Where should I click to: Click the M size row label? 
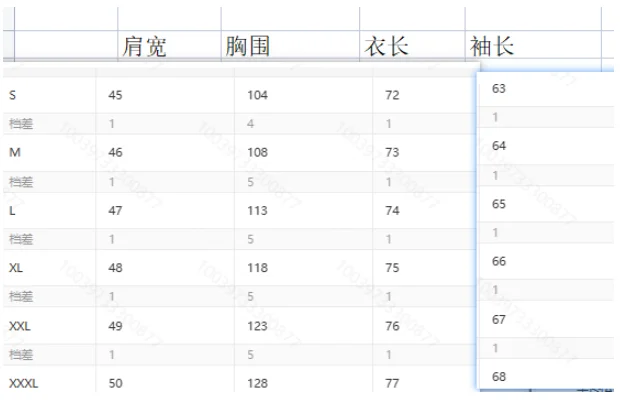pos(15,152)
